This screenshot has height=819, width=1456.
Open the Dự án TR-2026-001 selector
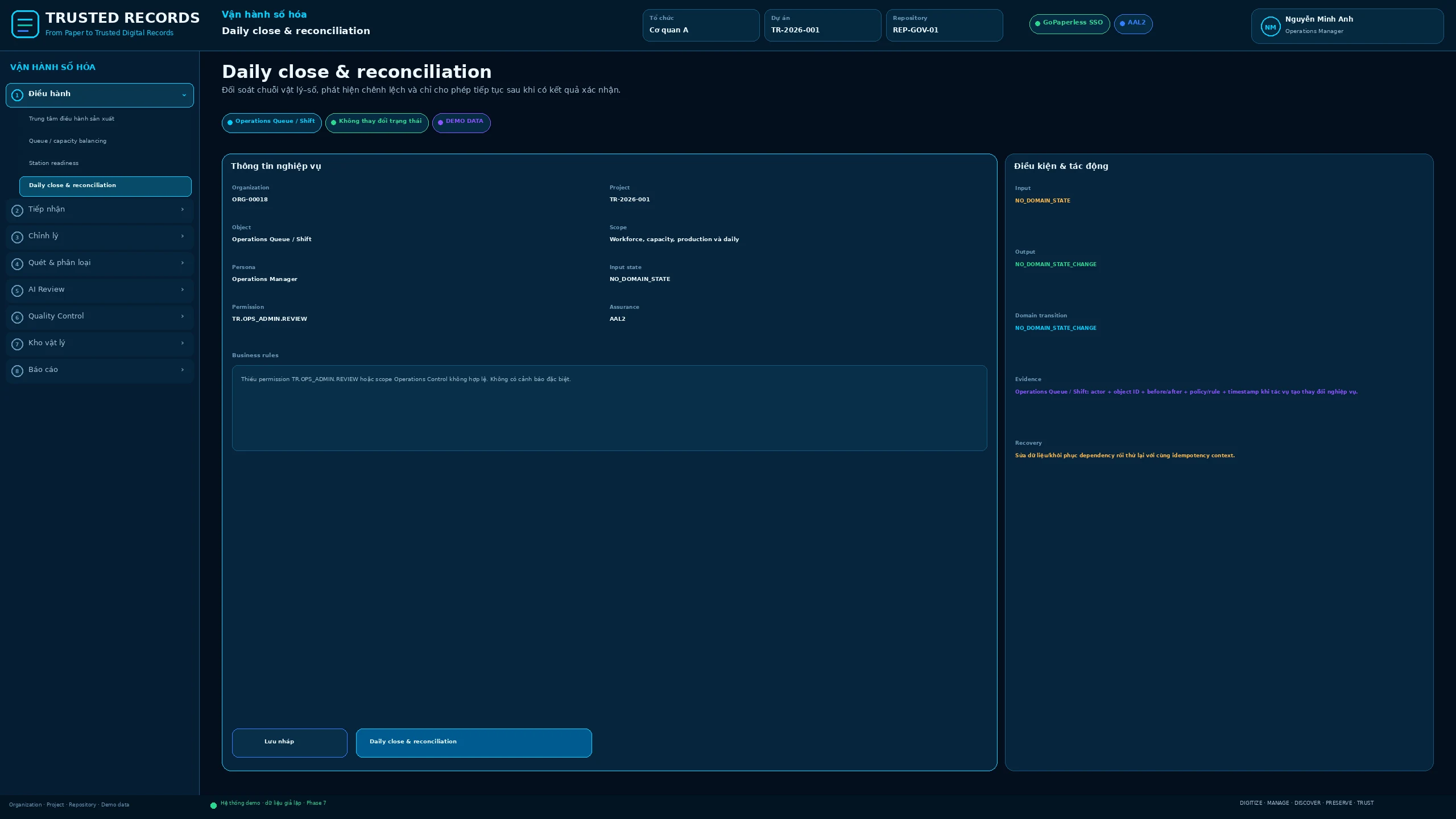click(822, 25)
